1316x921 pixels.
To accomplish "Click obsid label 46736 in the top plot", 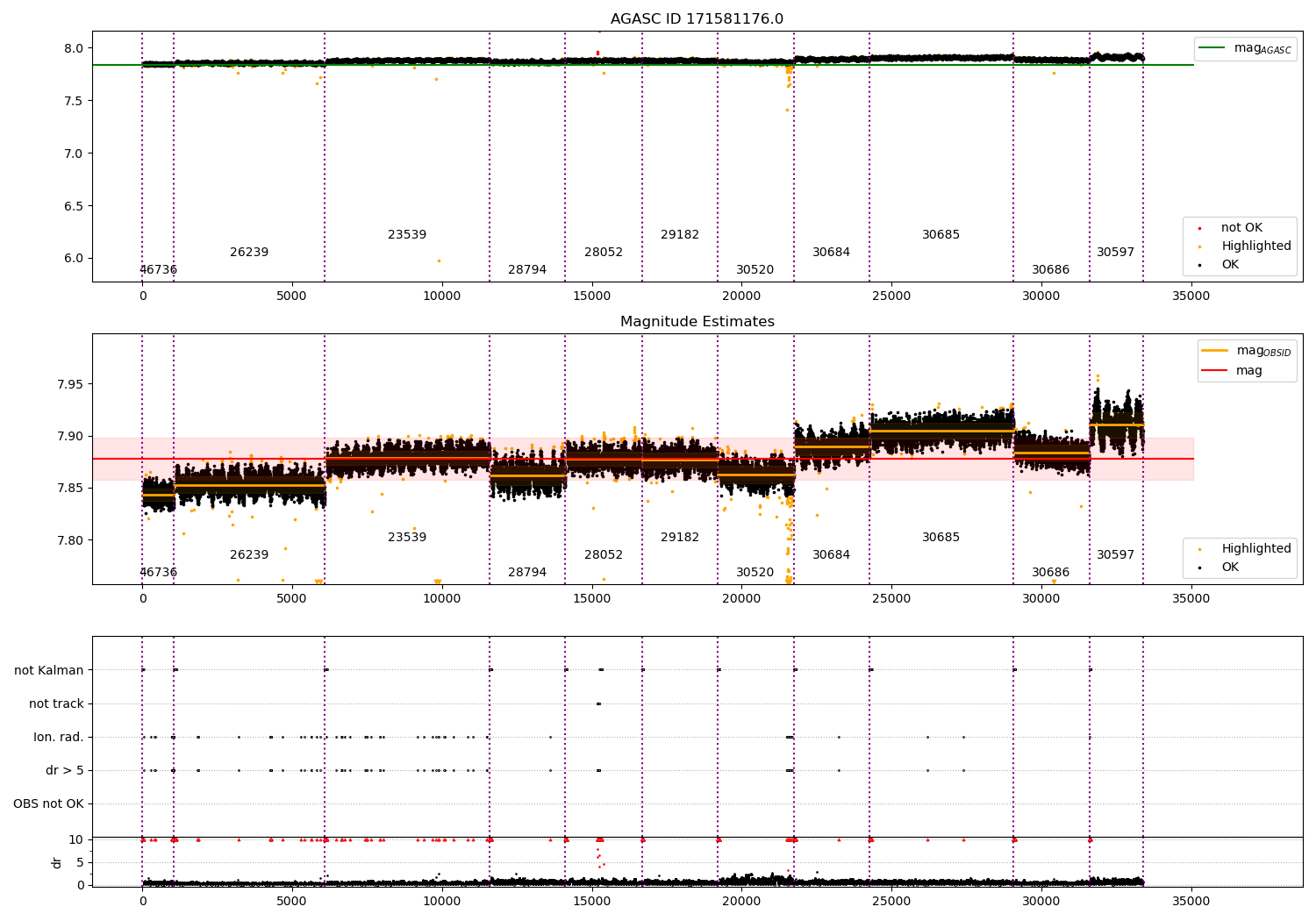I will [158, 270].
